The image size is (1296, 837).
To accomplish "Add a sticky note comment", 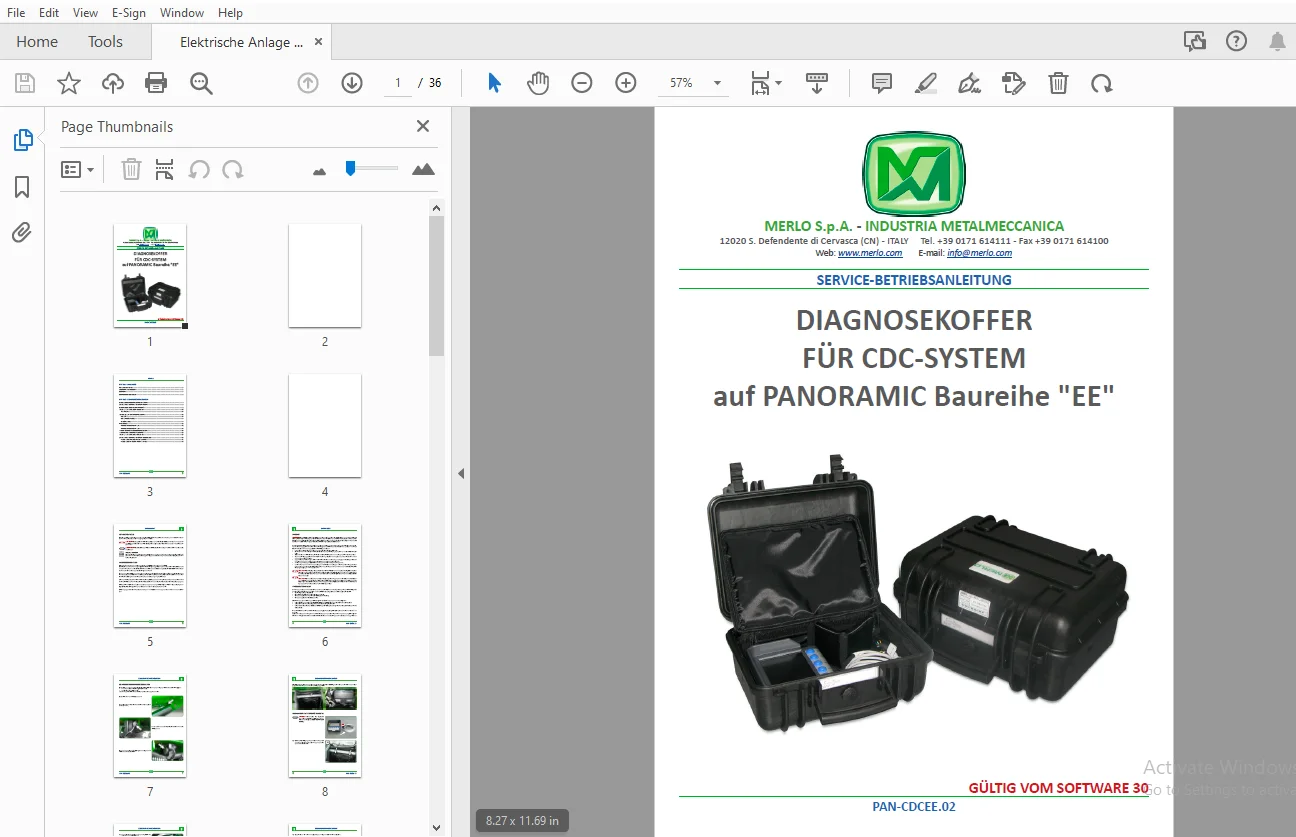I will (x=881, y=83).
